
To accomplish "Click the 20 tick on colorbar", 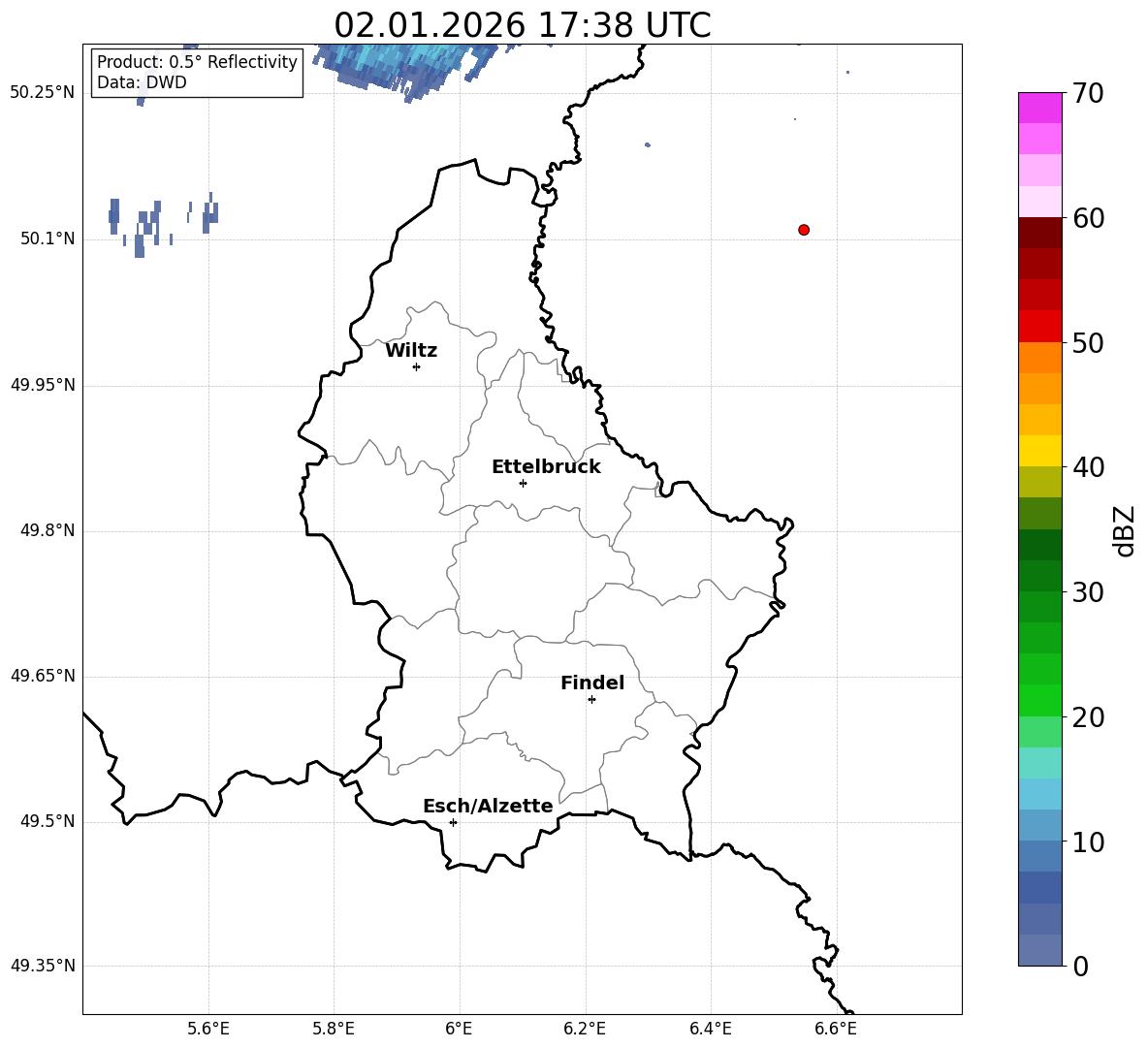I will tap(1088, 716).
